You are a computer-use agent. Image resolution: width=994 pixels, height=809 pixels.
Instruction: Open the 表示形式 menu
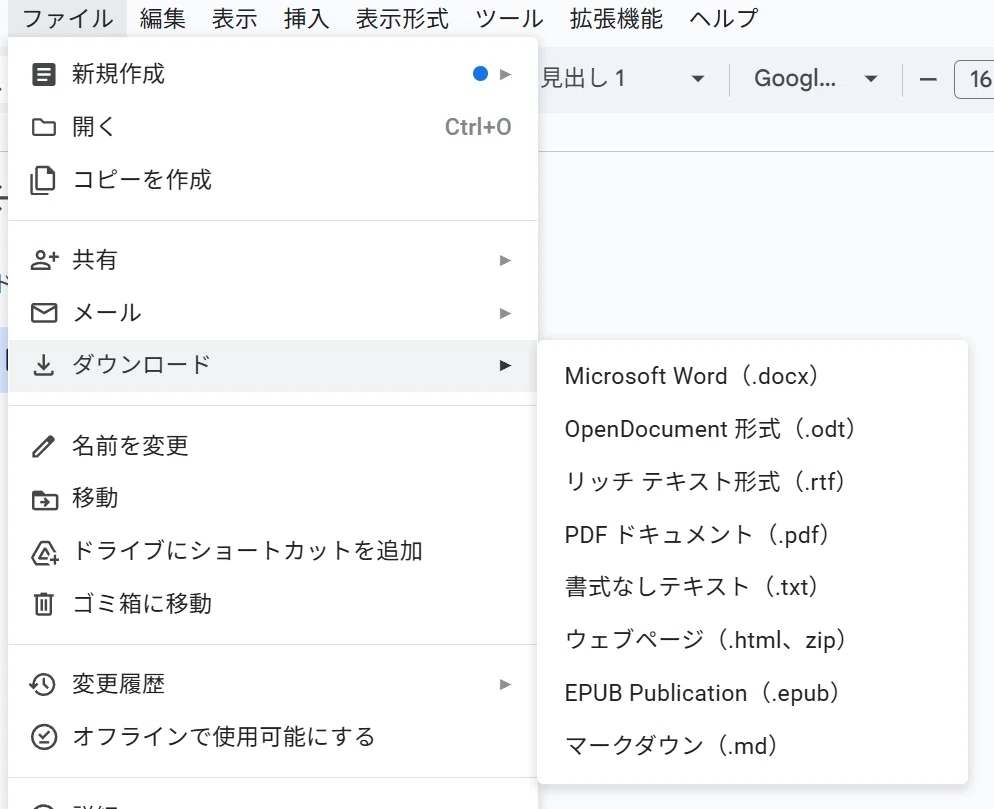point(402,18)
